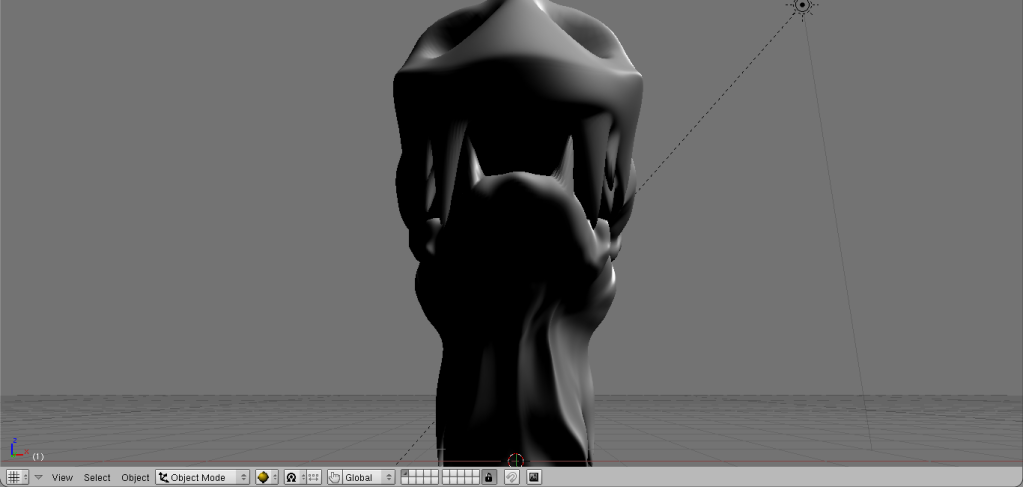Select the lamp object in the viewport
Screen dimensions: 1023x487
tap(802, 6)
